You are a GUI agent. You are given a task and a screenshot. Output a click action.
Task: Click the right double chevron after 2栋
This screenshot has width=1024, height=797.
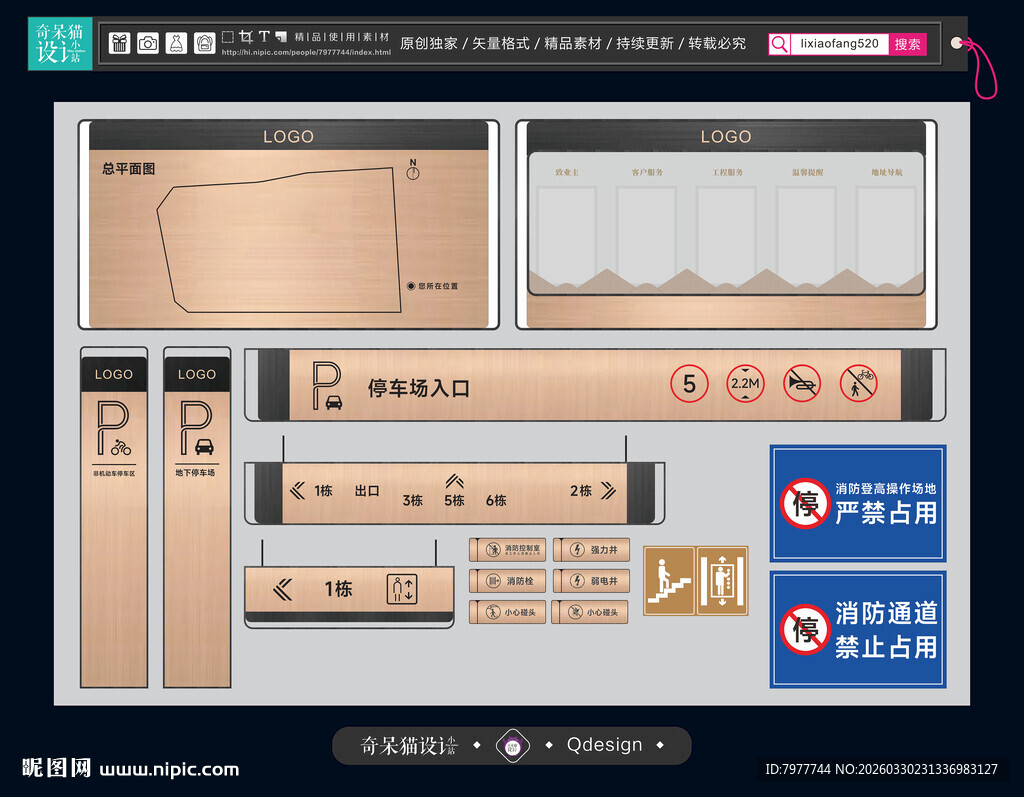(607, 490)
